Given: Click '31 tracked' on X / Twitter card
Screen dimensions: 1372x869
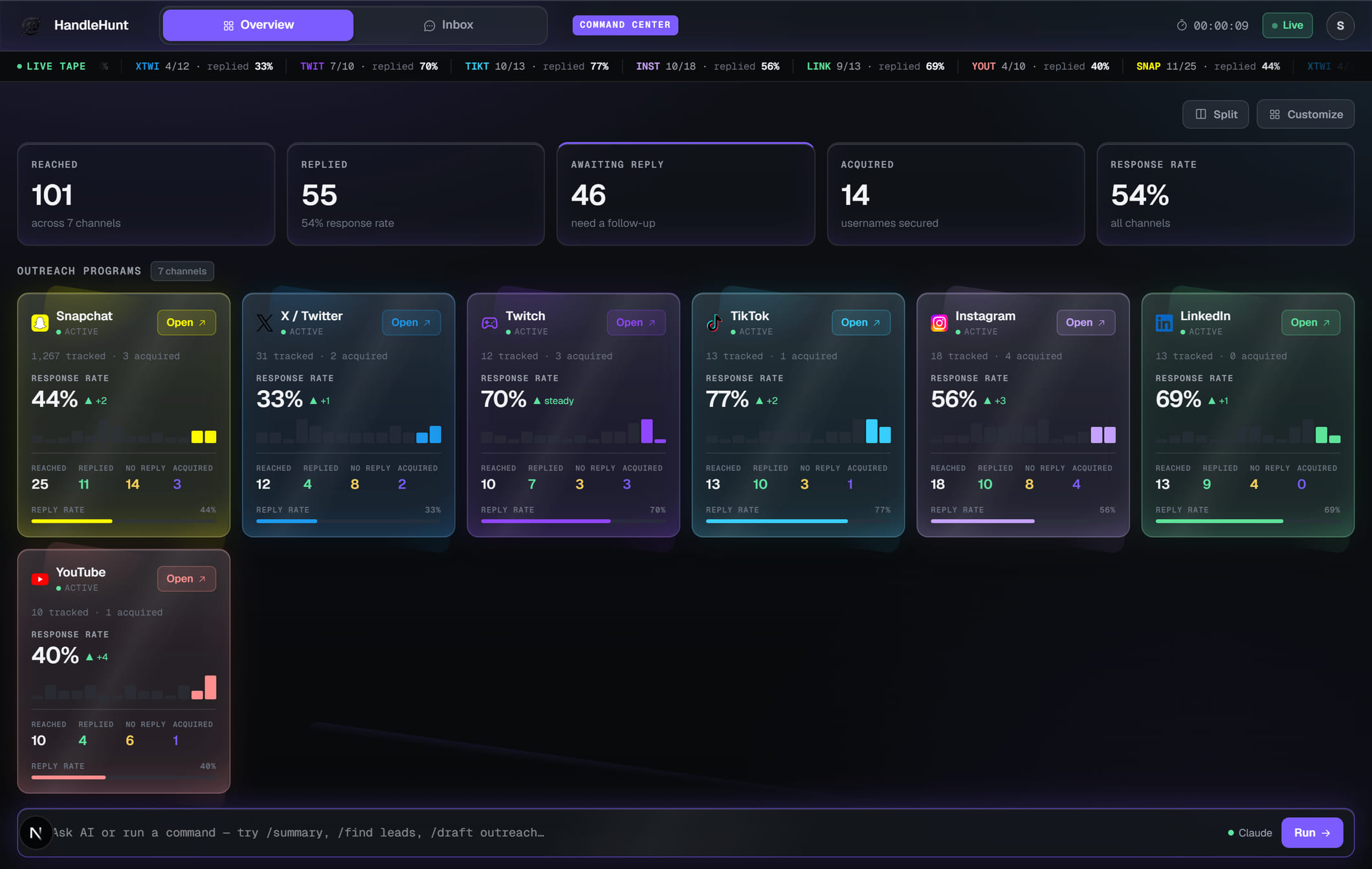Looking at the screenshot, I should coord(284,356).
